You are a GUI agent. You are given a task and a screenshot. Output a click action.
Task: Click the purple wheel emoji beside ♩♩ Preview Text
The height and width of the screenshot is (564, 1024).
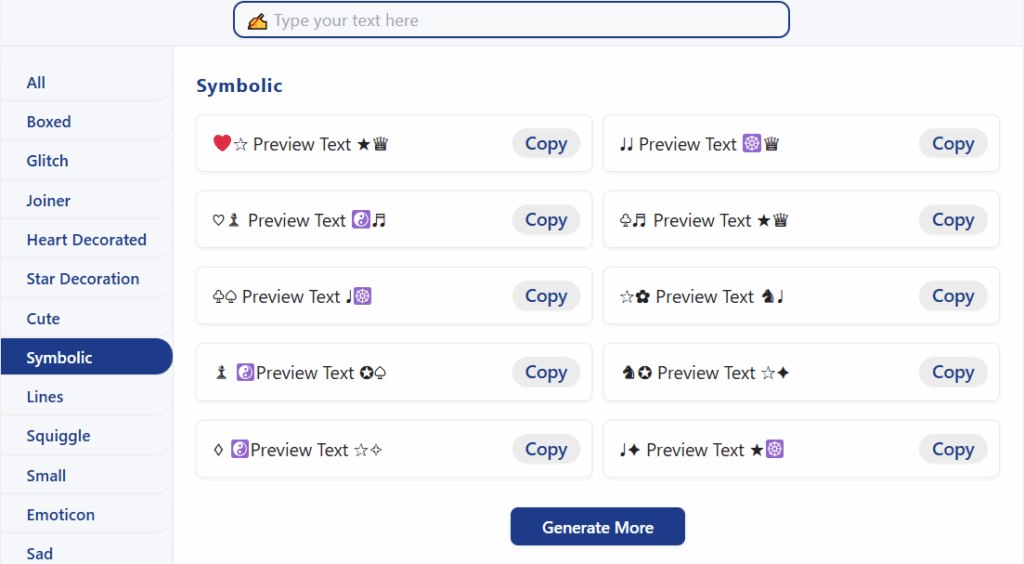(752, 143)
